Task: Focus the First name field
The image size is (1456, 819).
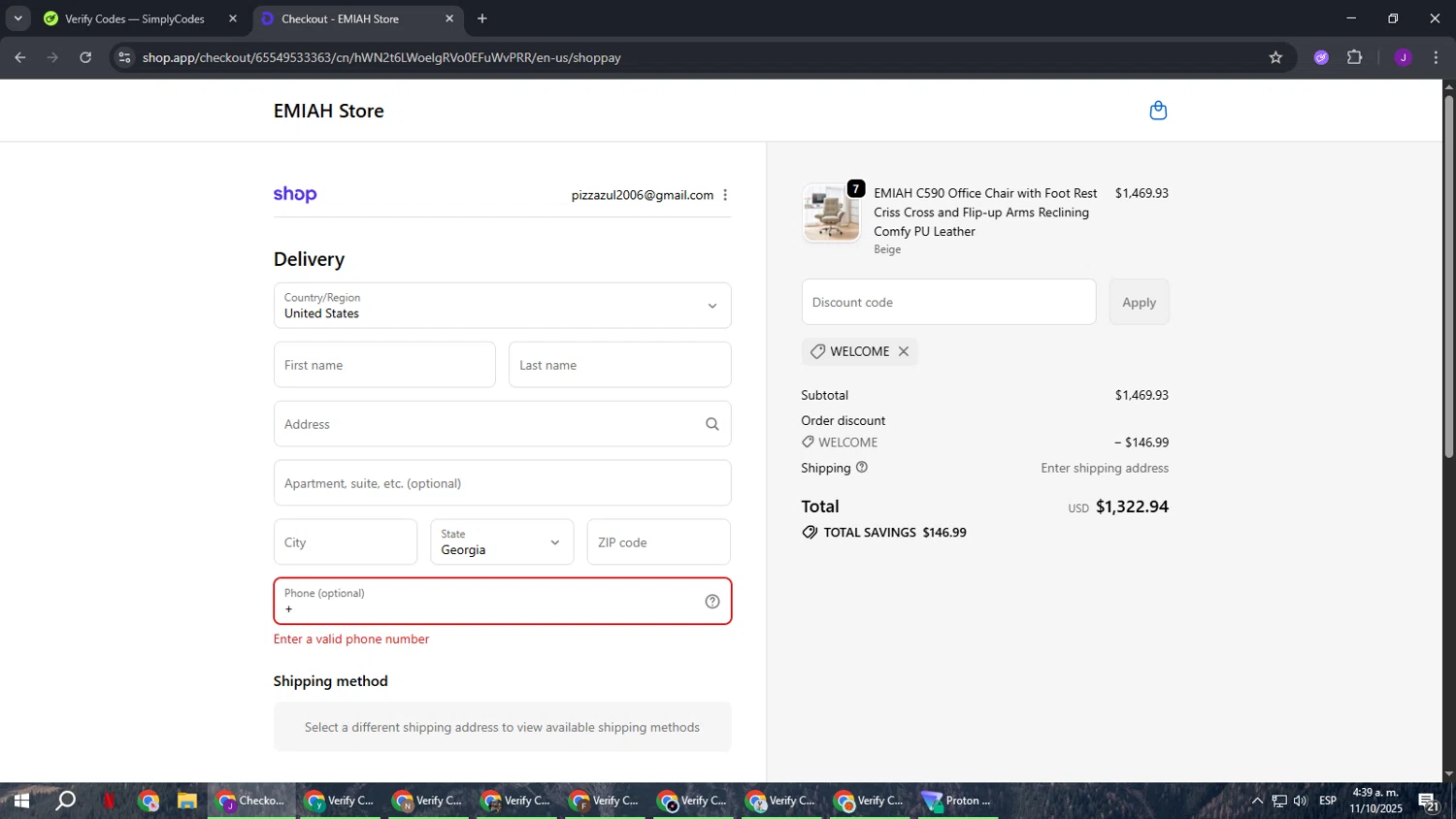Action: (384, 365)
